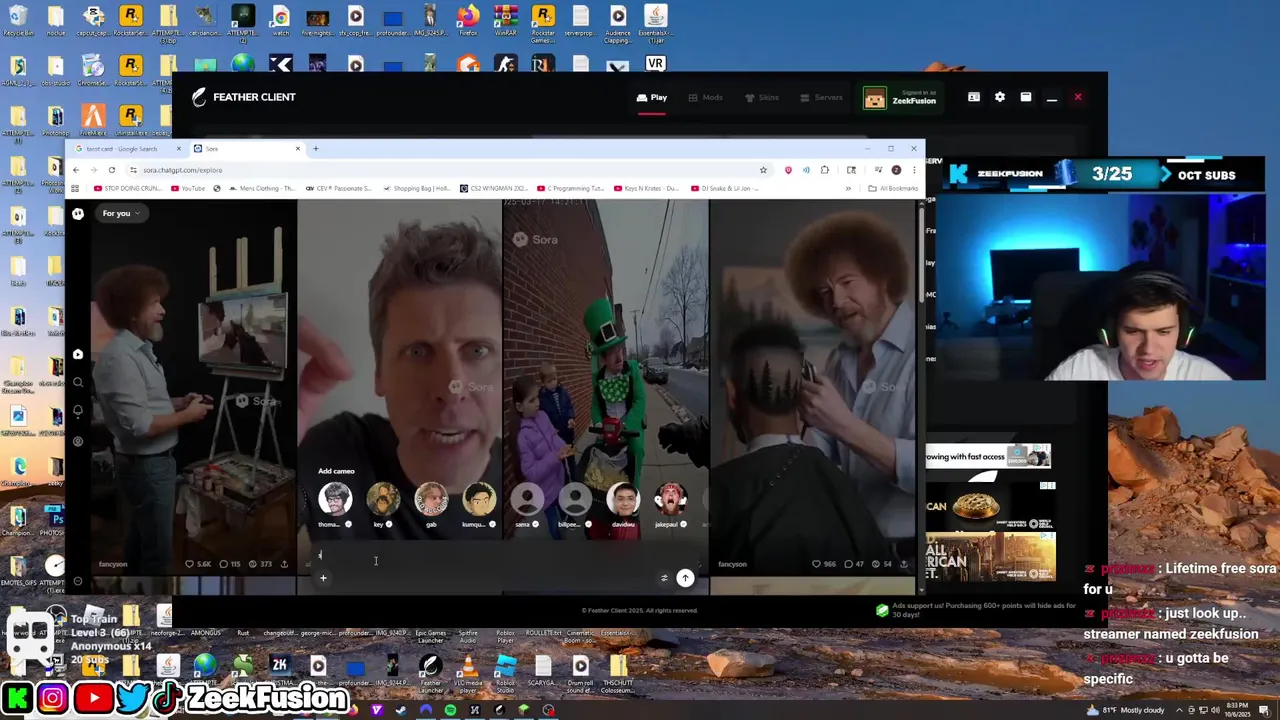The image size is (1280, 720).
Task: Open Recycle Bin on the desktop
Action: coord(18,21)
